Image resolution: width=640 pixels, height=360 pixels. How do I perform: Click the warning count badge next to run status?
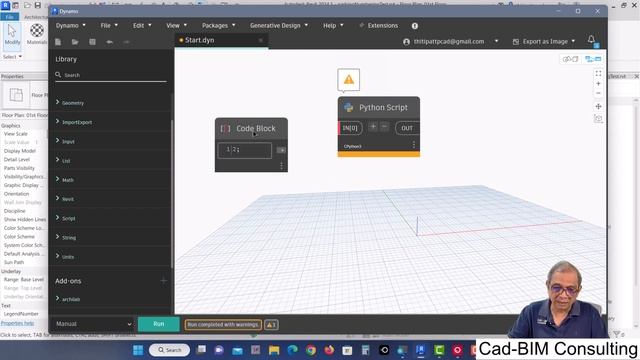coord(271,325)
